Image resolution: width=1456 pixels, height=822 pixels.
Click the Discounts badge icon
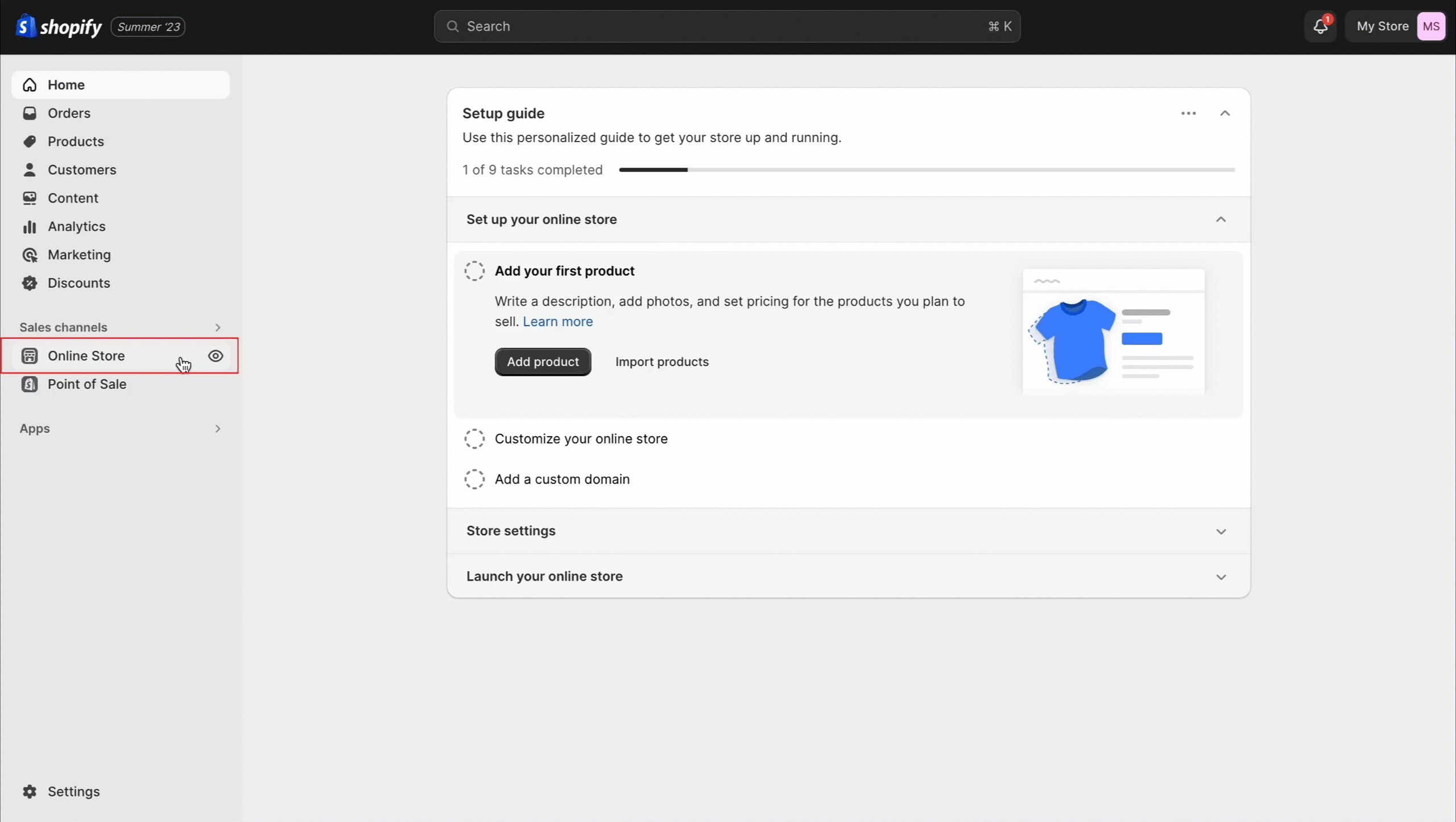click(30, 283)
